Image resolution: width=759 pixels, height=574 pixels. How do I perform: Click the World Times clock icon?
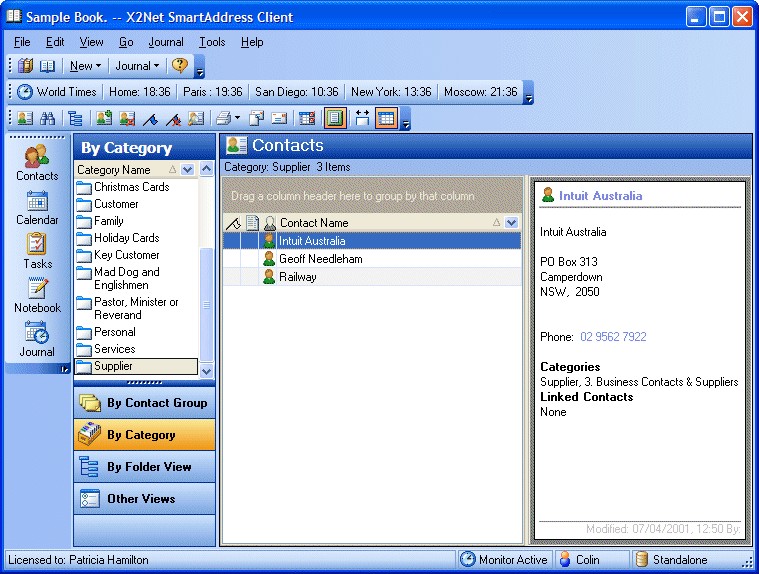(x=25, y=92)
